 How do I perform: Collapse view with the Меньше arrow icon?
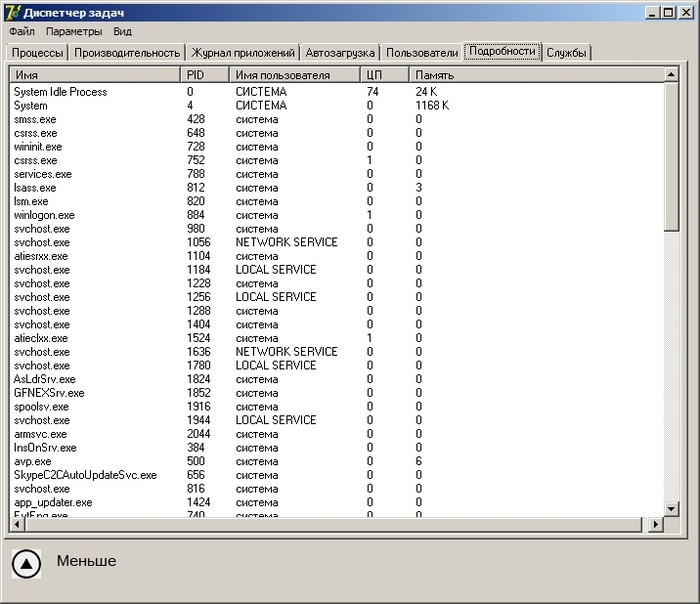tap(26, 564)
